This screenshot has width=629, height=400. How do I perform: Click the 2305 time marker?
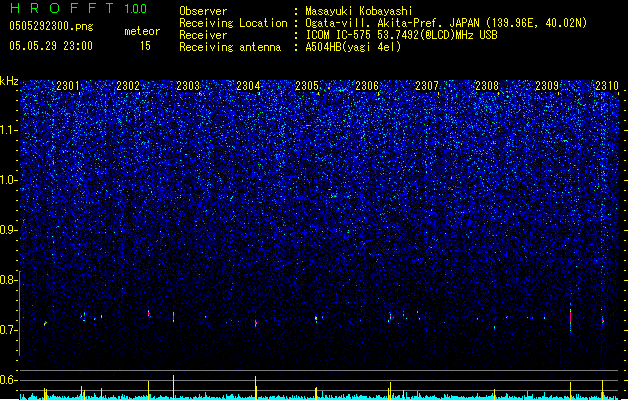tap(307, 86)
